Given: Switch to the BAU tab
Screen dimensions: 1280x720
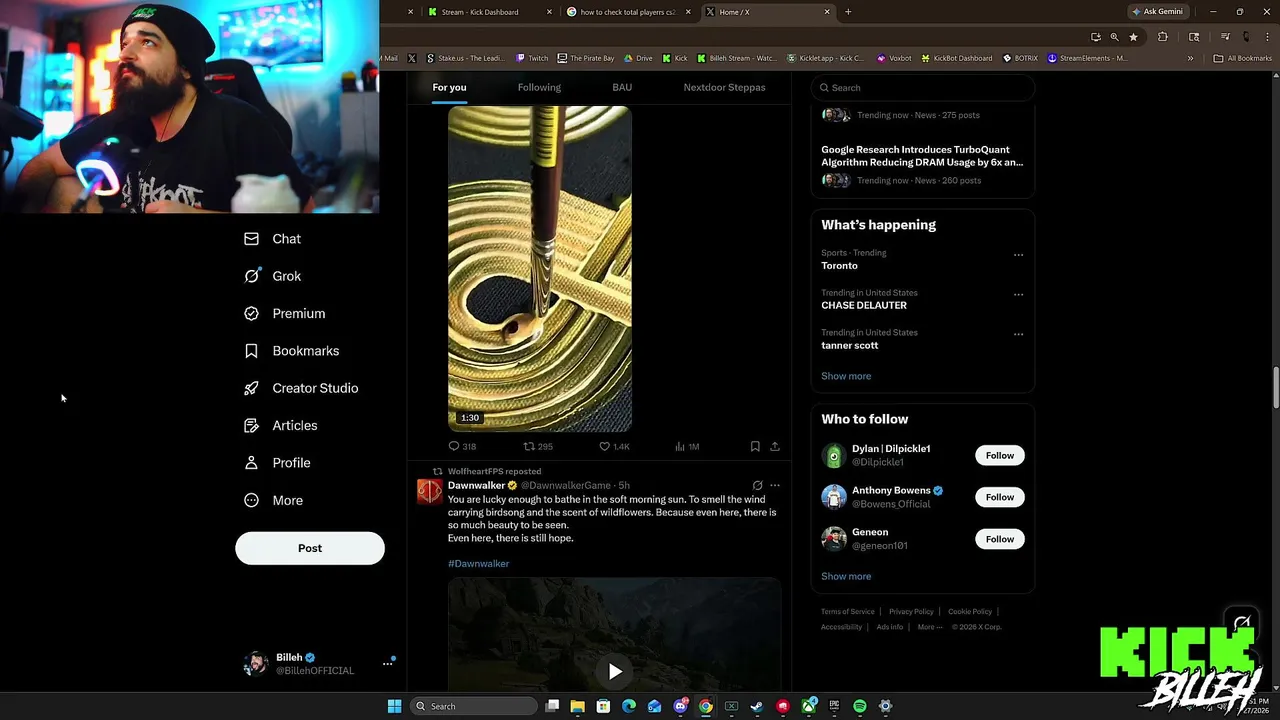Looking at the screenshot, I should tap(622, 87).
